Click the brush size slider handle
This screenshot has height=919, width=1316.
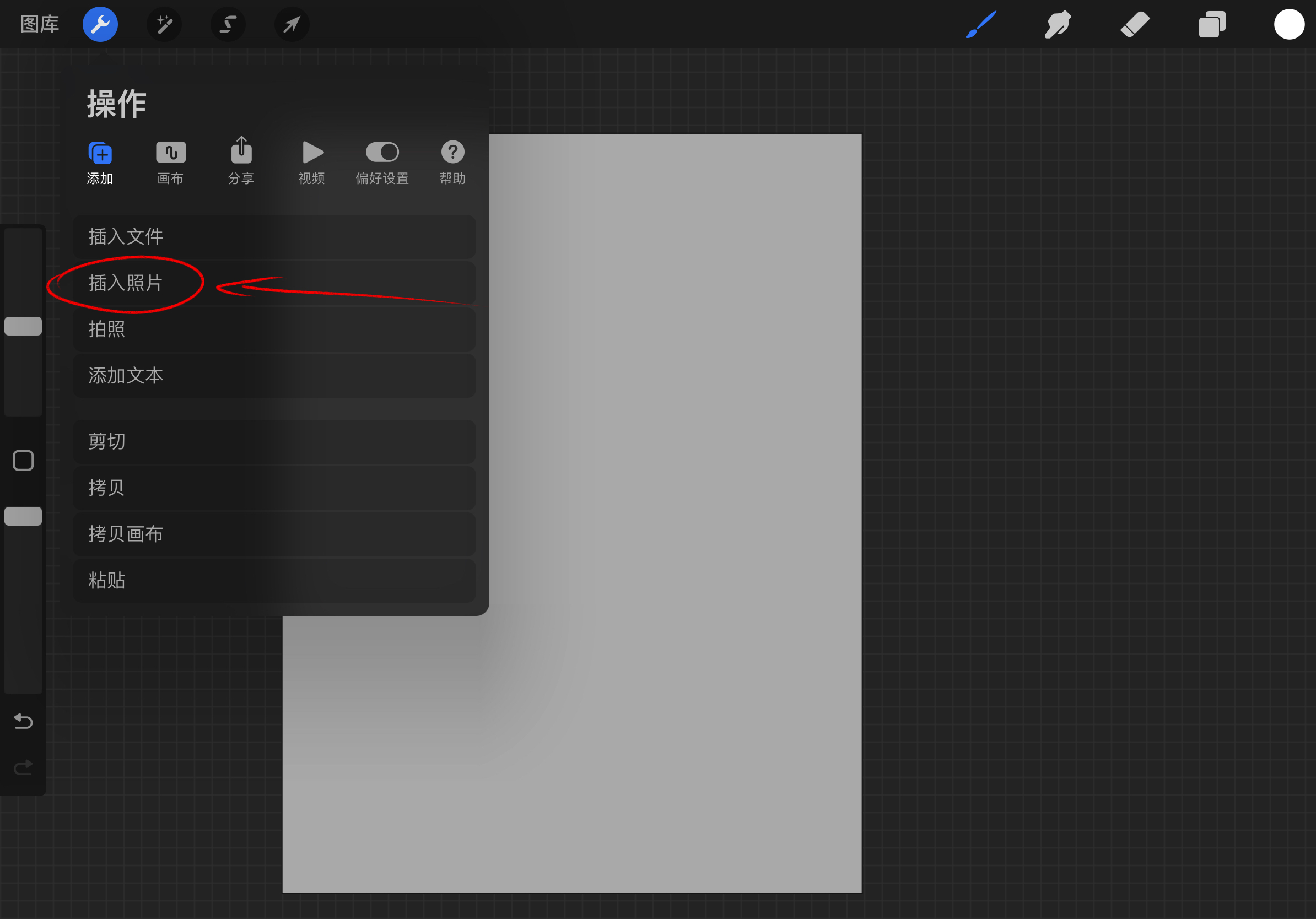point(23,326)
